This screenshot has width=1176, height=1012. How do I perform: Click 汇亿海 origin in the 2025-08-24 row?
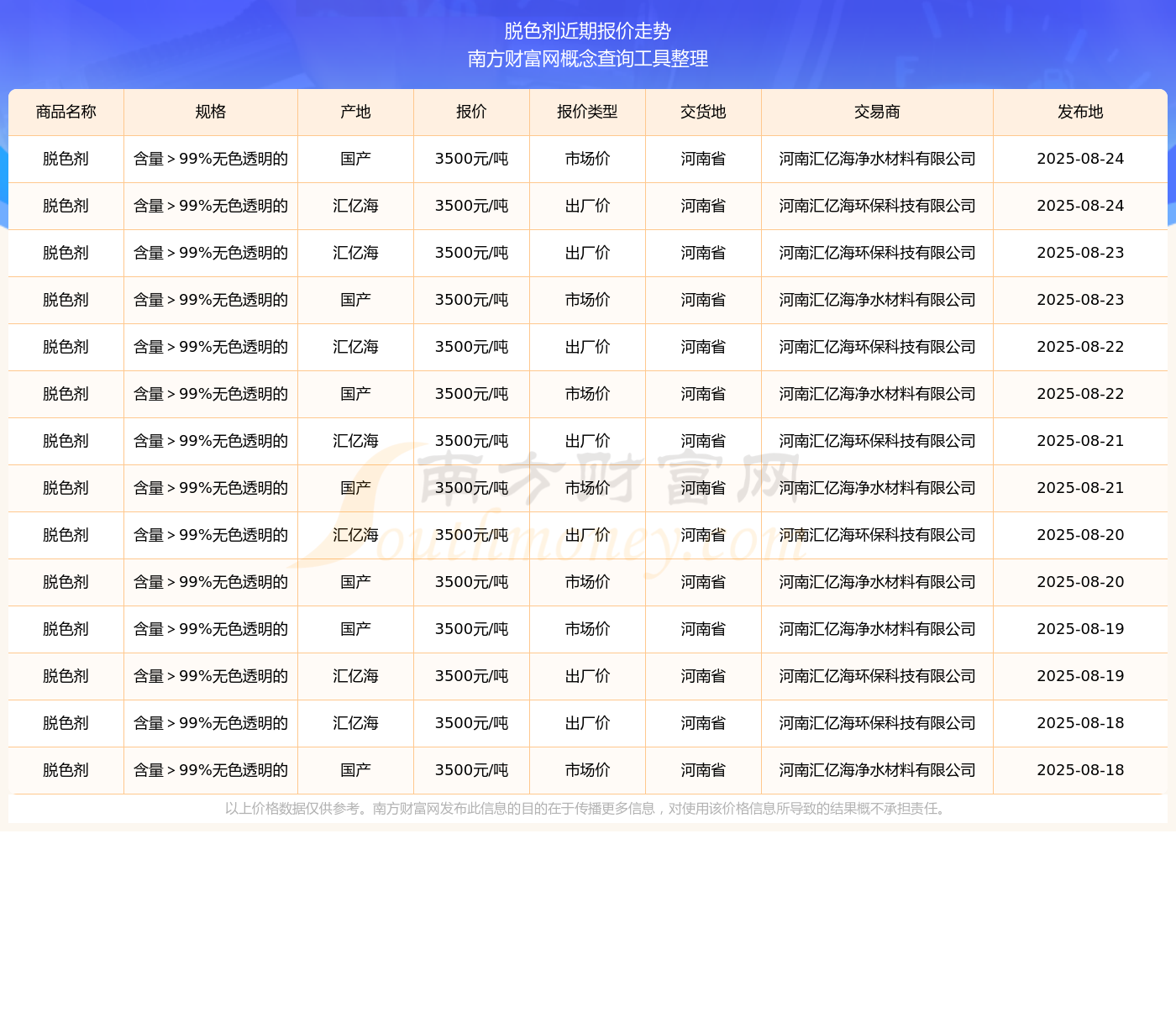(355, 206)
